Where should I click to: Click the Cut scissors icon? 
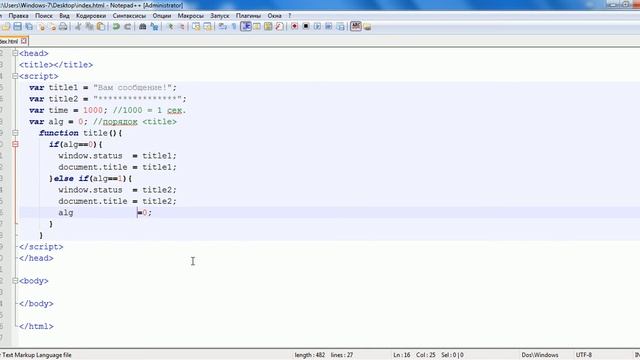(x=78, y=27)
